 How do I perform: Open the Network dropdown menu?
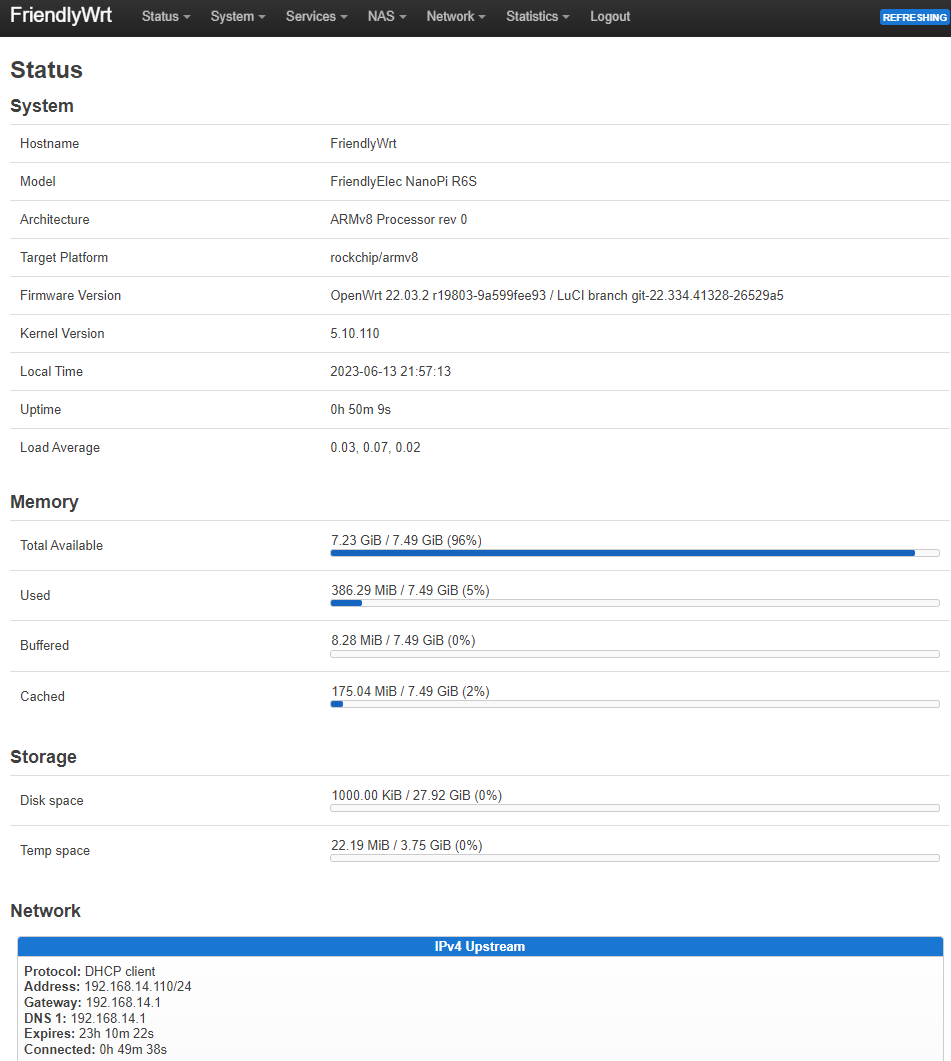(455, 17)
